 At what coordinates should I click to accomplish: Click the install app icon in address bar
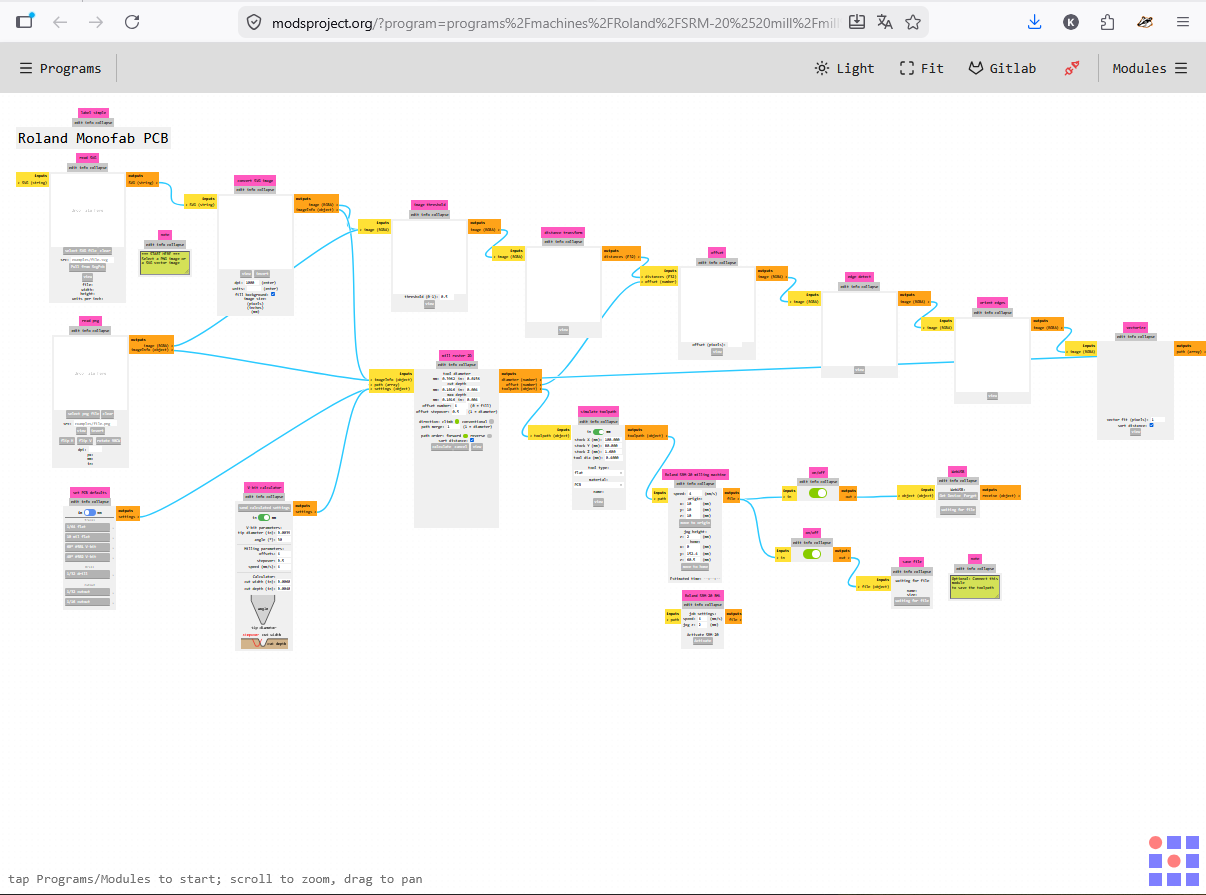coord(857,22)
